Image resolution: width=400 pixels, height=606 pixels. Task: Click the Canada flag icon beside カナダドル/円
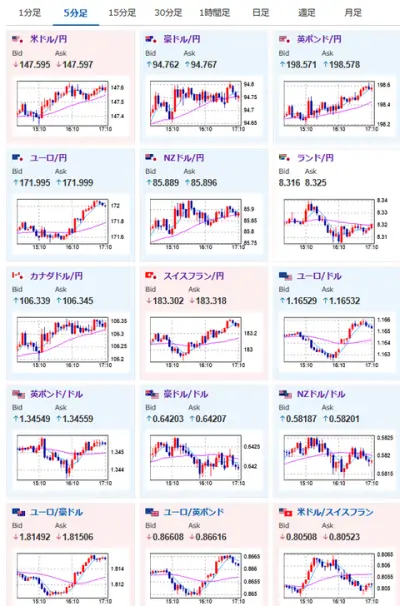(x=18, y=276)
